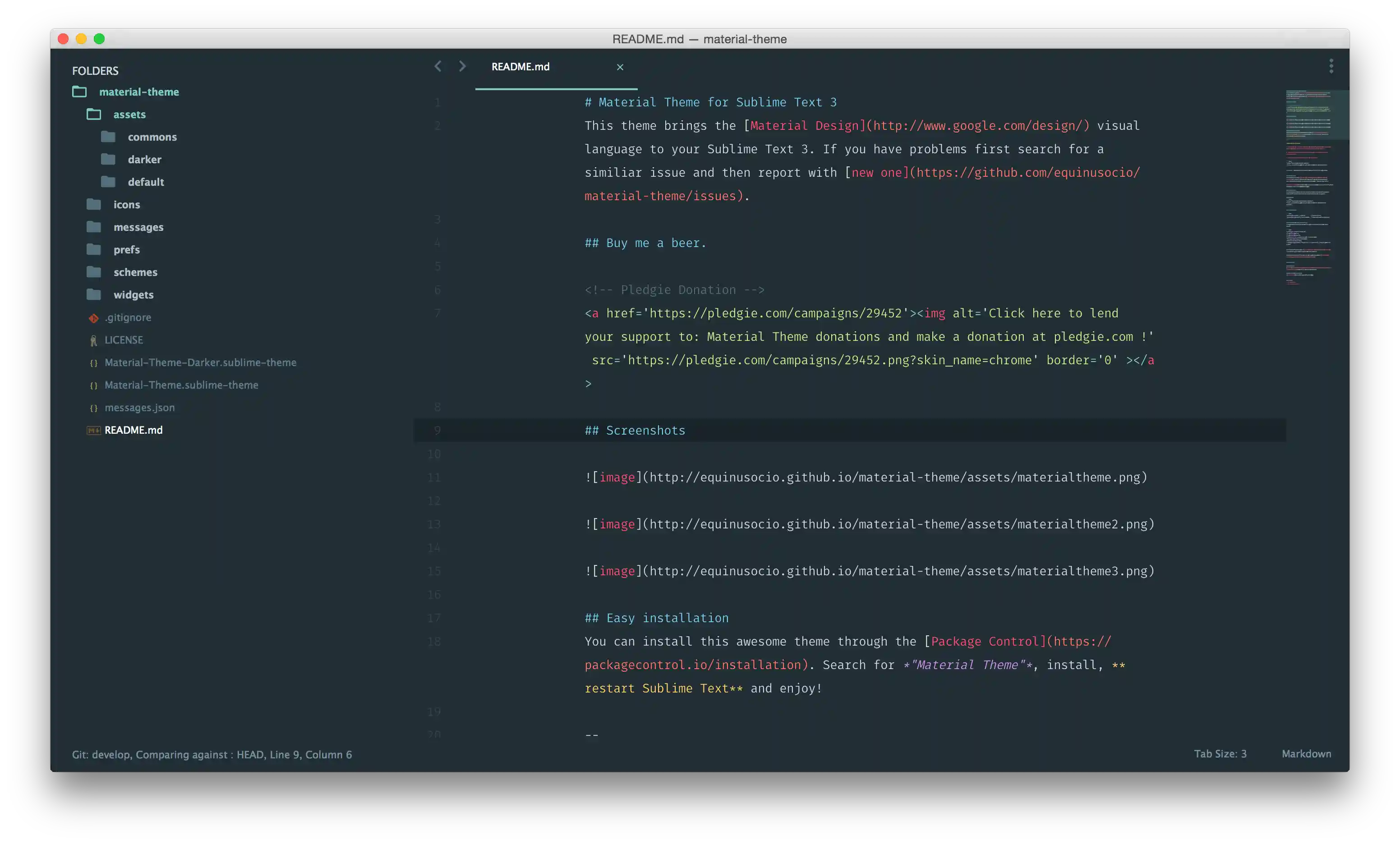This screenshot has width=1400, height=844.
Task: Click the minimap code overview
Action: 1310,188
